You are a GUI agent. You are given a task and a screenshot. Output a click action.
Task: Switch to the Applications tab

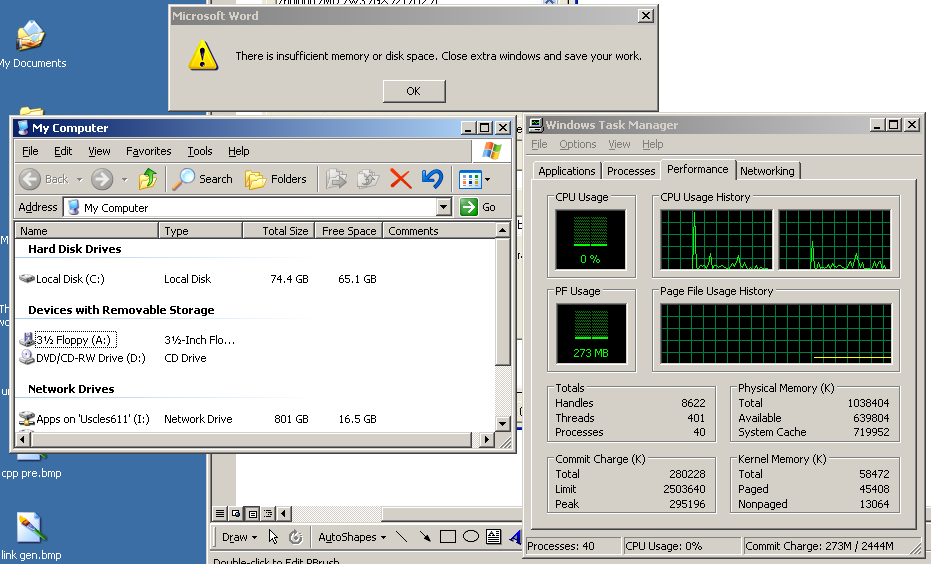coord(566,171)
